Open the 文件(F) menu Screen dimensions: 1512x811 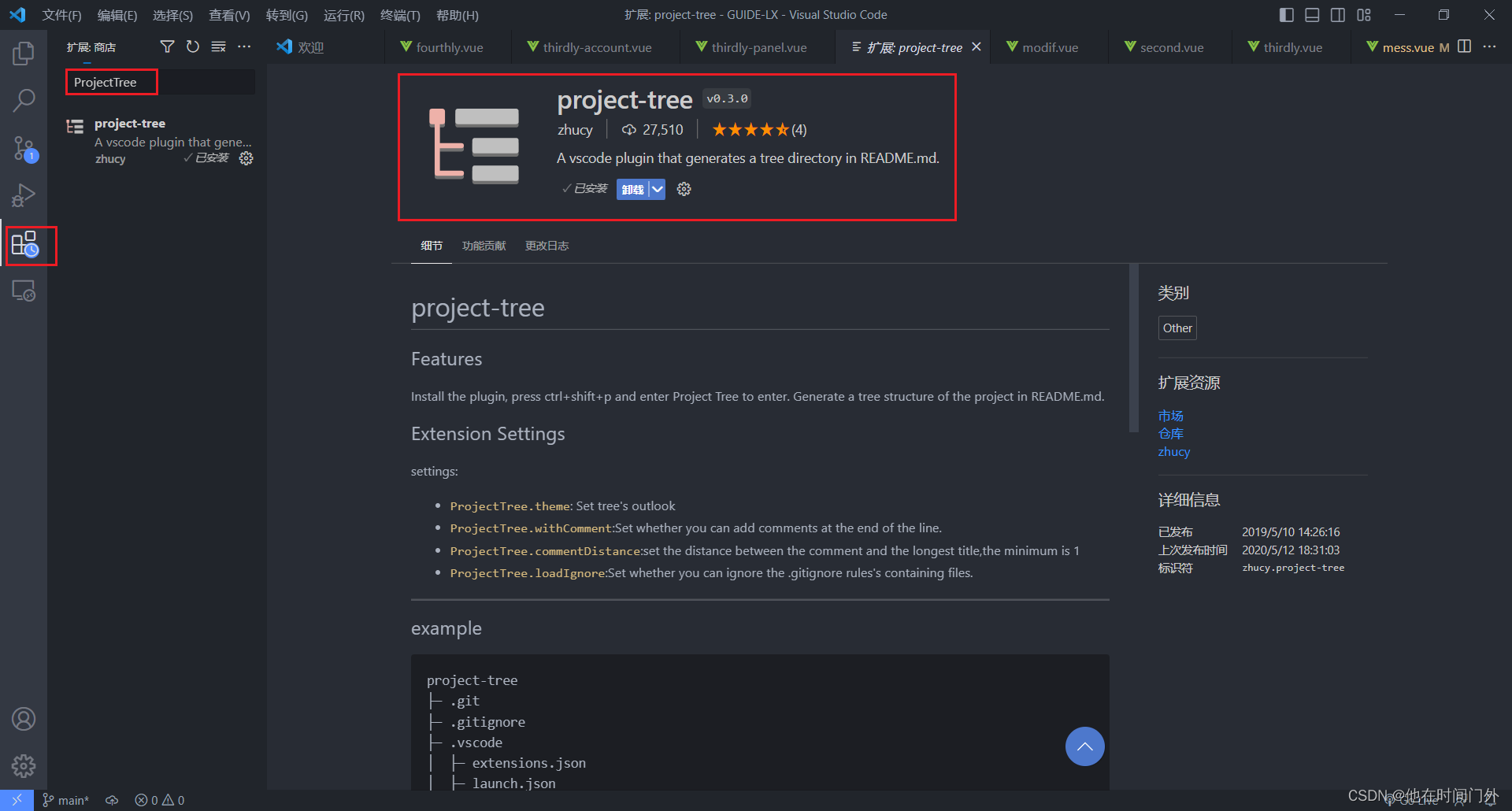point(61,15)
